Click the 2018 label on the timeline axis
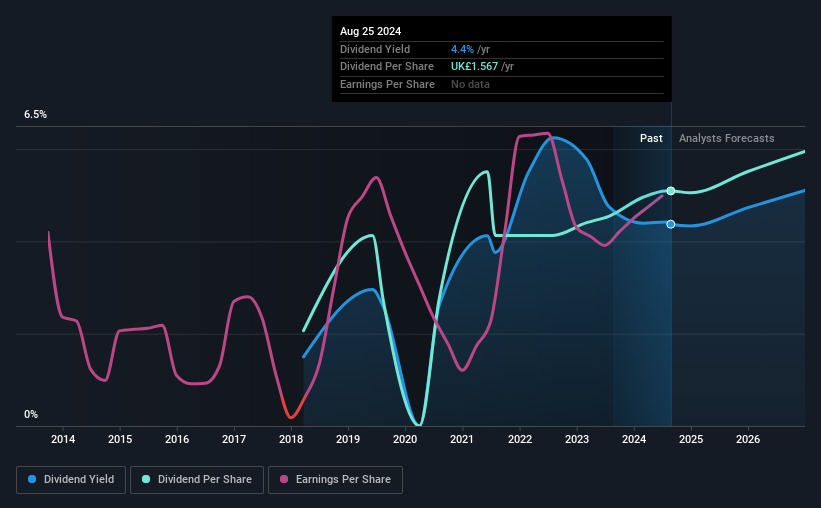This screenshot has width=821, height=508. pyautogui.click(x=291, y=439)
